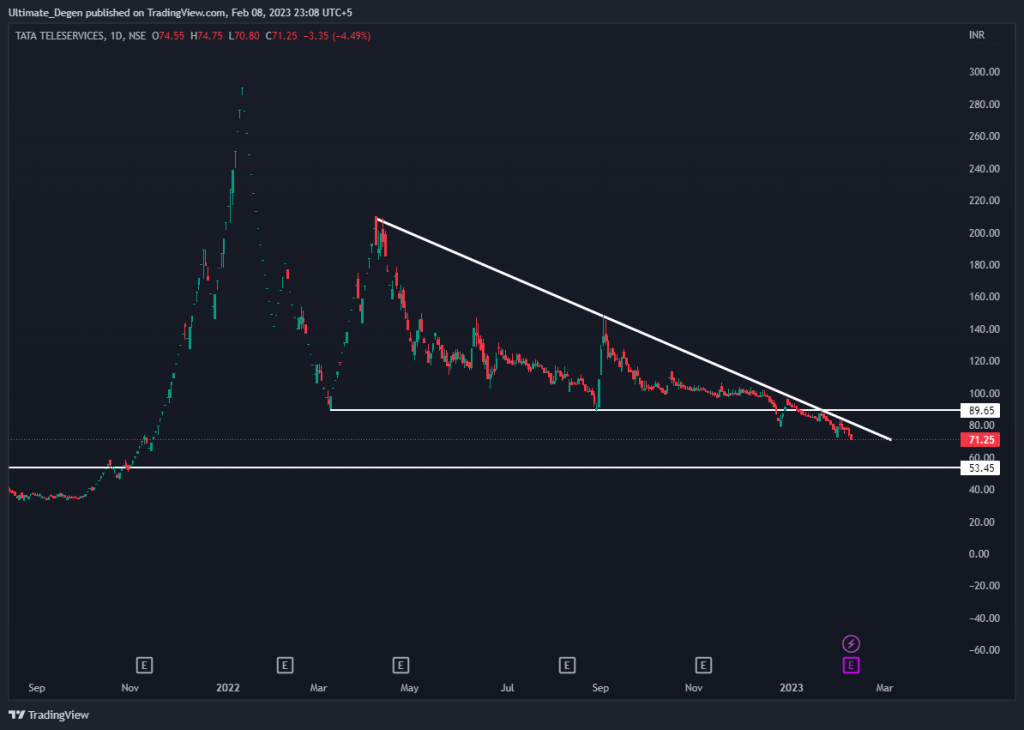The width and height of the screenshot is (1024, 730).
Task: Click the 100.00 price axis label
Action: coord(984,393)
